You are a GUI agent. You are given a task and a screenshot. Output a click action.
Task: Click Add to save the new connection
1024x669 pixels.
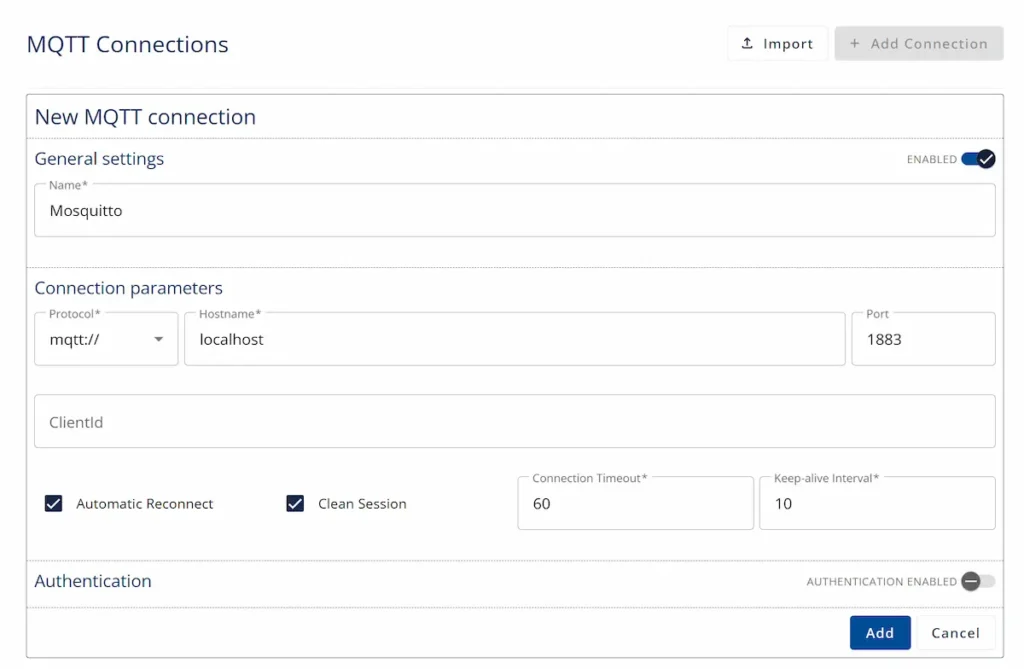point(879,632)
